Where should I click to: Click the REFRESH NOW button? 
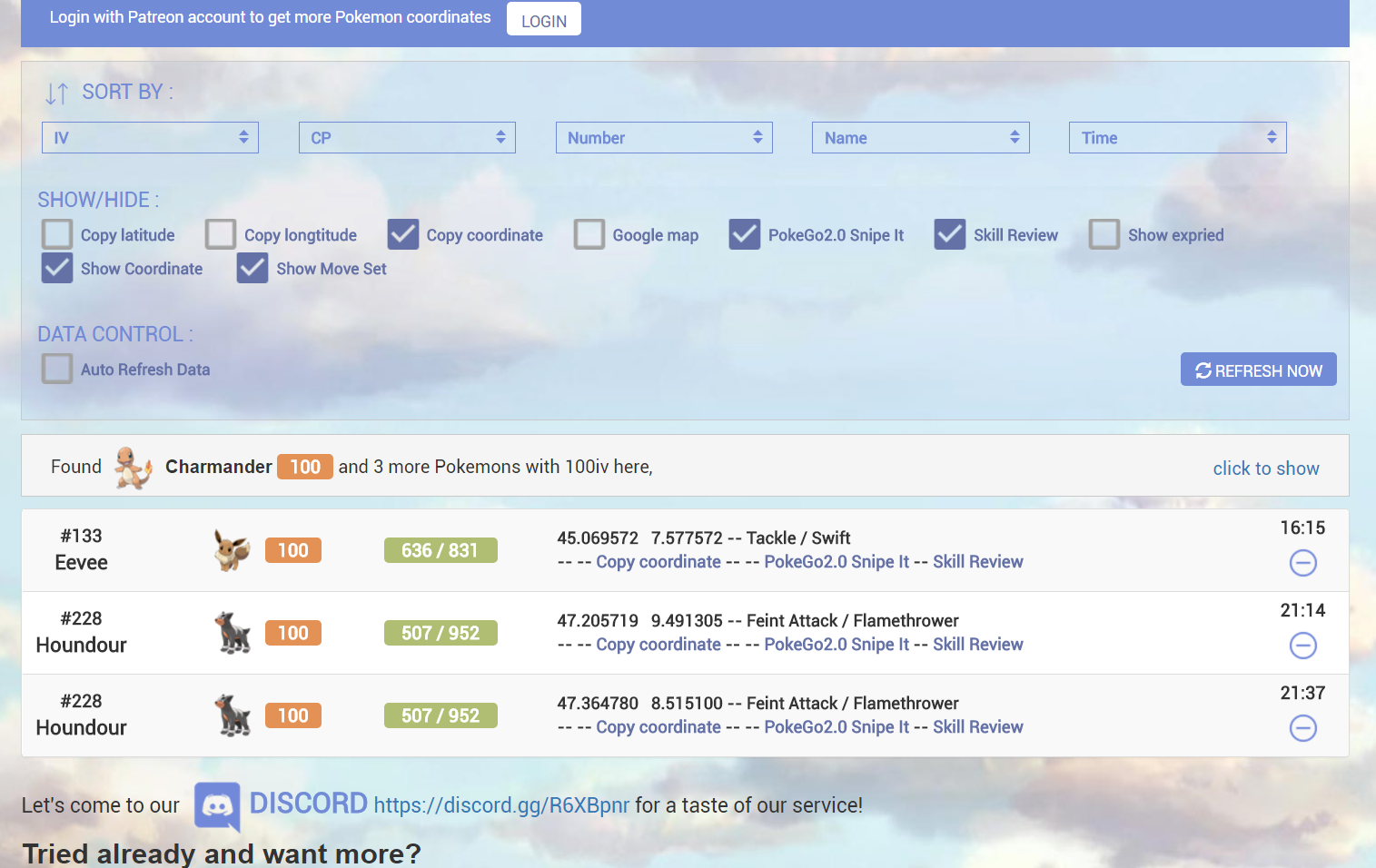(x=1259, y=370)
